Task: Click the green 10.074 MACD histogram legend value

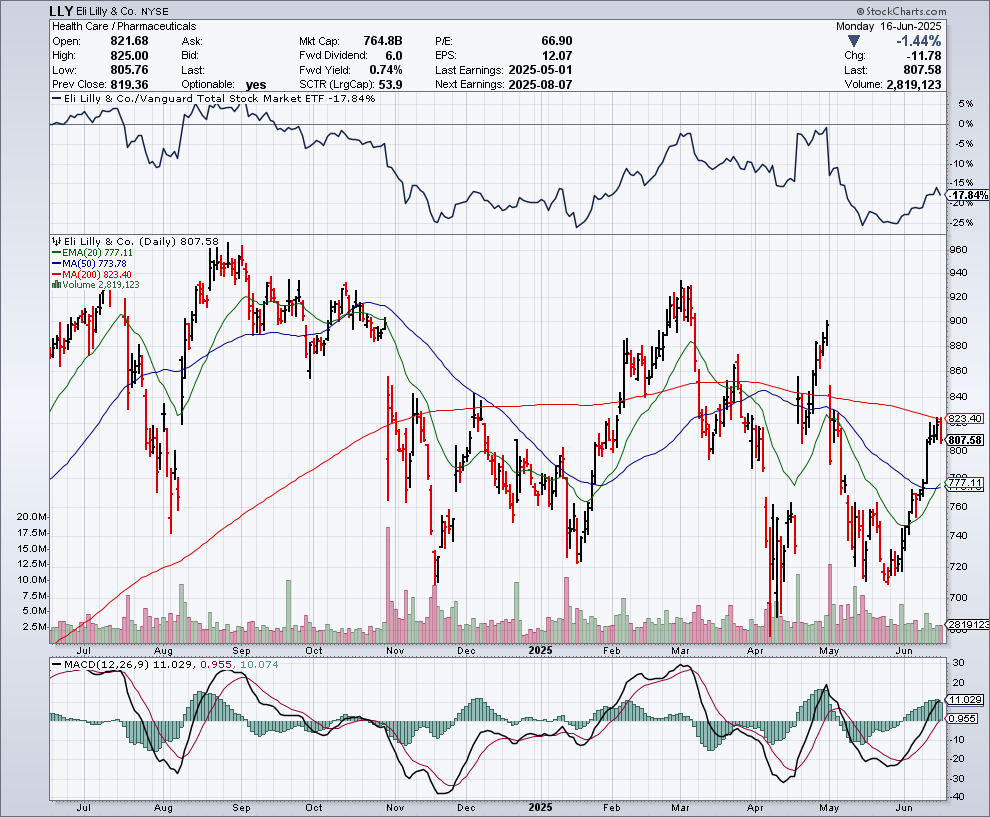Action: 259,665
